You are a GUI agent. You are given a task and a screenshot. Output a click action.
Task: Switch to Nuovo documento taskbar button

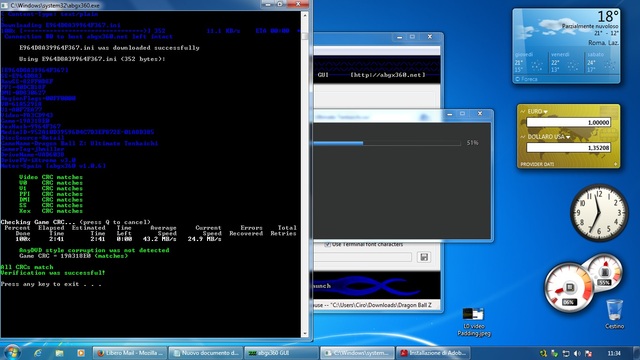click(205, 353)
